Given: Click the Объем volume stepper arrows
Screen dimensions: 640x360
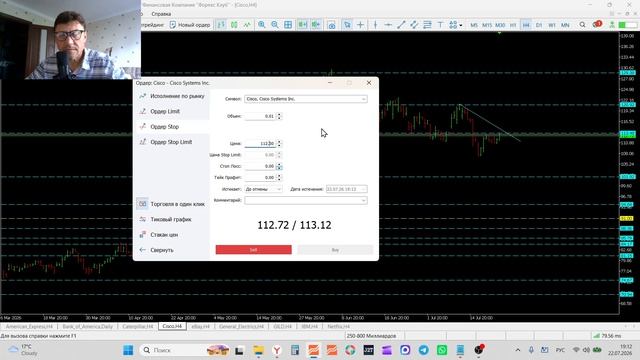Looking at the screenshot, I should point(279,116).
